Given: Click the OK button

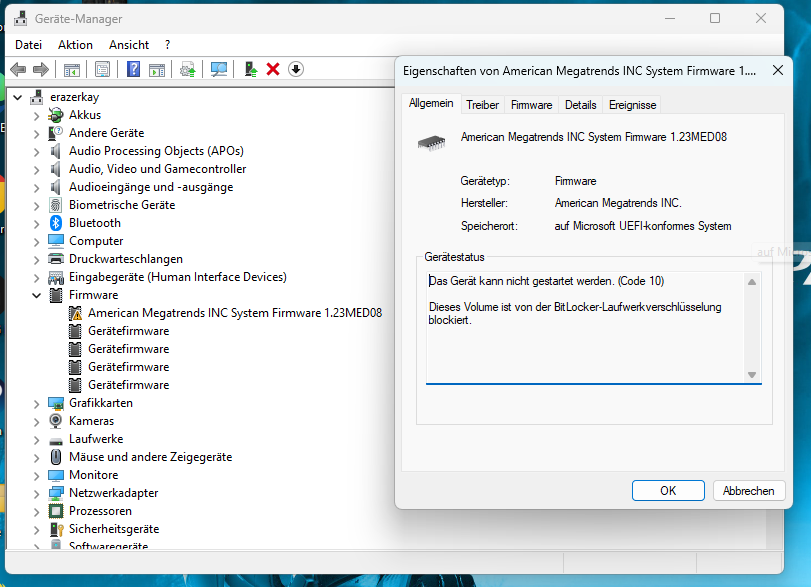Looking at the screenshot, I should (x=668, y=491).
